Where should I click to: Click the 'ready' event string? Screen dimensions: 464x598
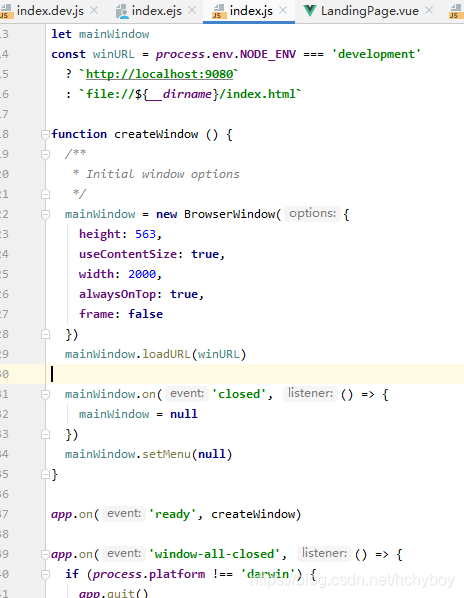click(172, 514)
